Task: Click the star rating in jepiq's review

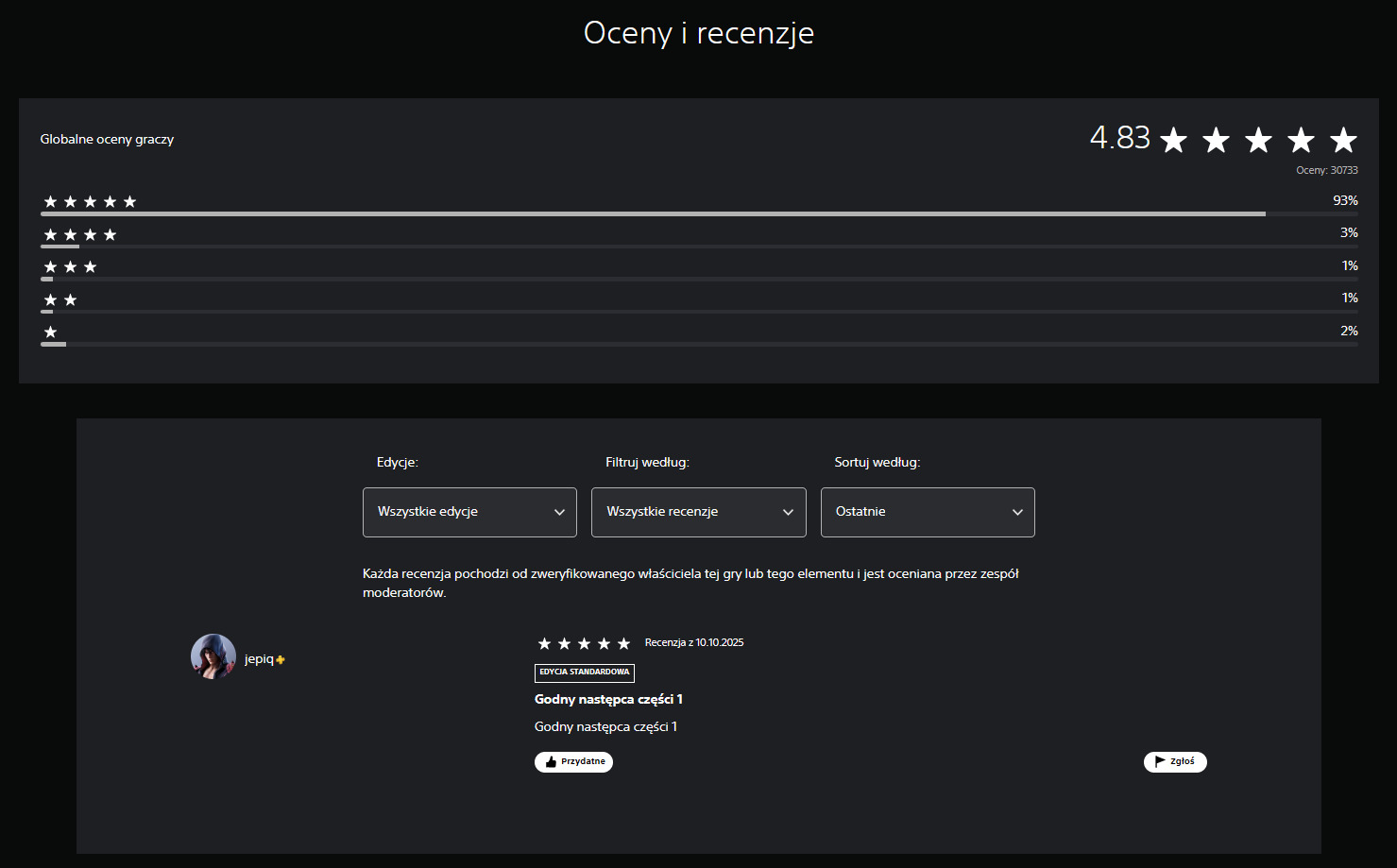Action: (x=583, y=644)
